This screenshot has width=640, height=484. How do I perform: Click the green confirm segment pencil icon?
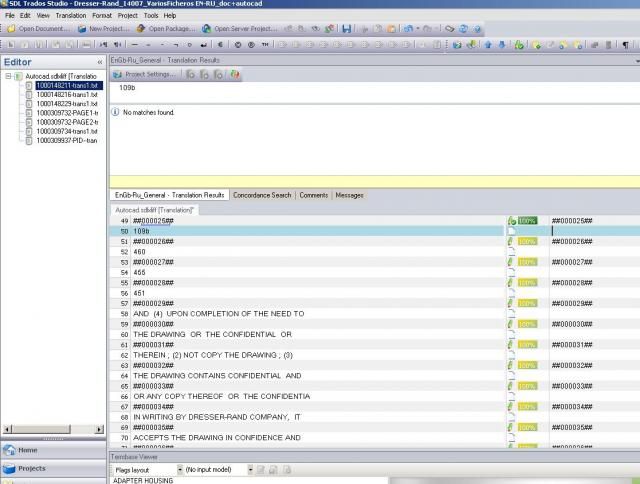[x=519, y=45]
